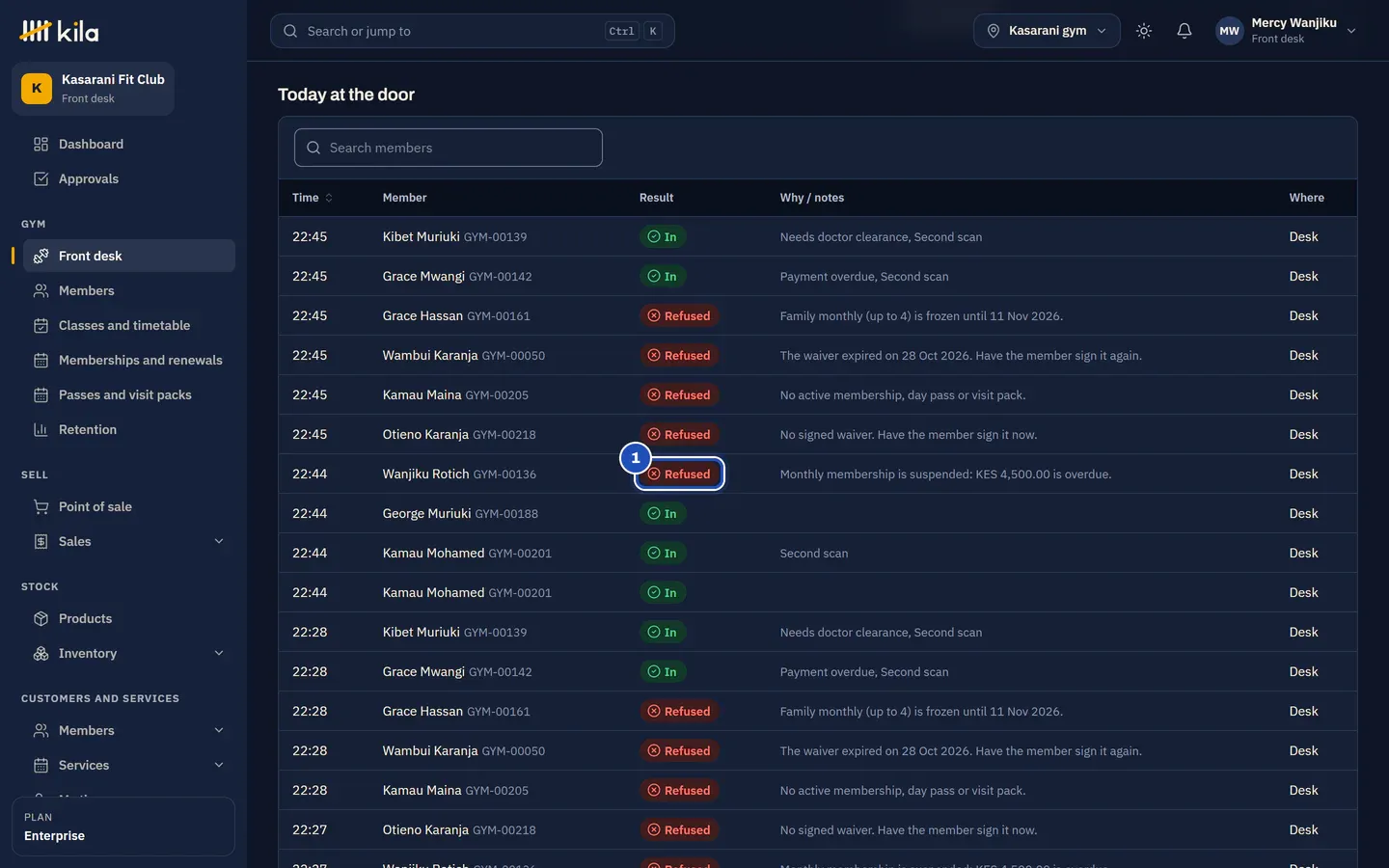Click 'No signed waiver' note at 22:45
The width and height of the screenshot is (1389, 868).
coord(909,435)
